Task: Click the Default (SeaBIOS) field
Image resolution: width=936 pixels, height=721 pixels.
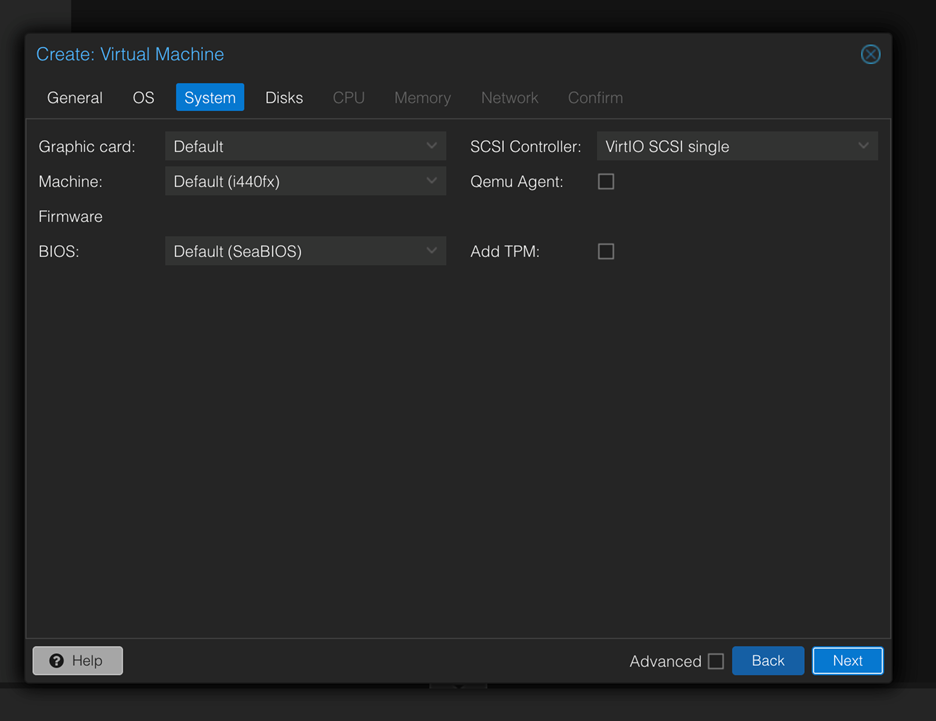Action: pos(306,251)
